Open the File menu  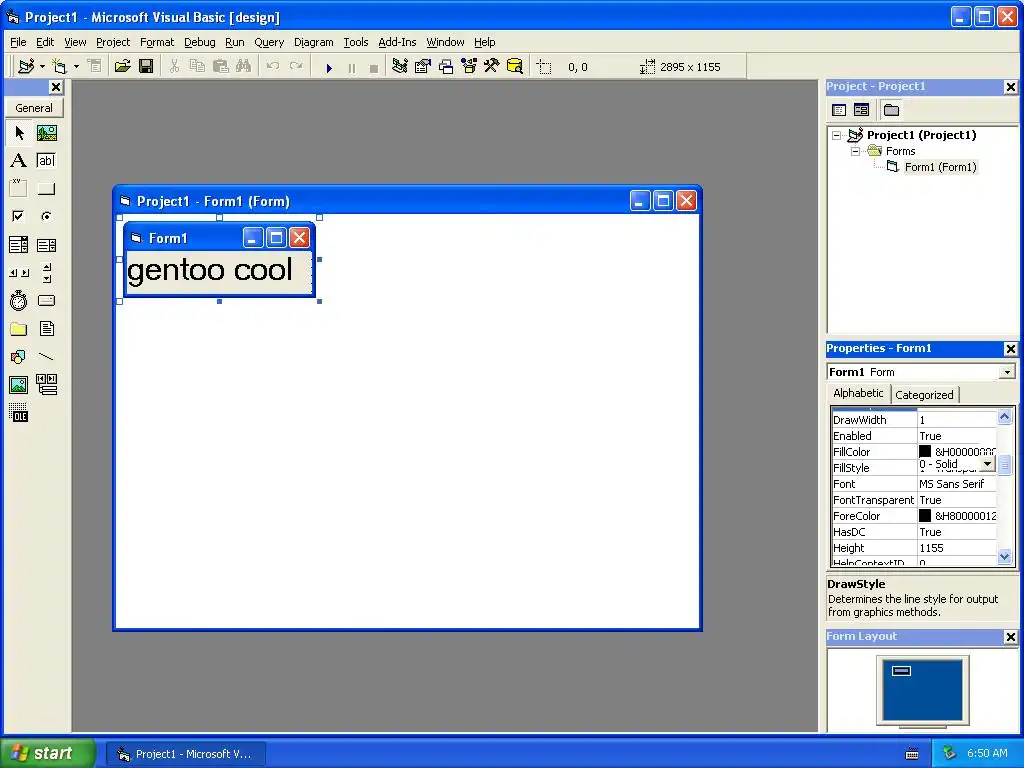(x=18, y=42)
